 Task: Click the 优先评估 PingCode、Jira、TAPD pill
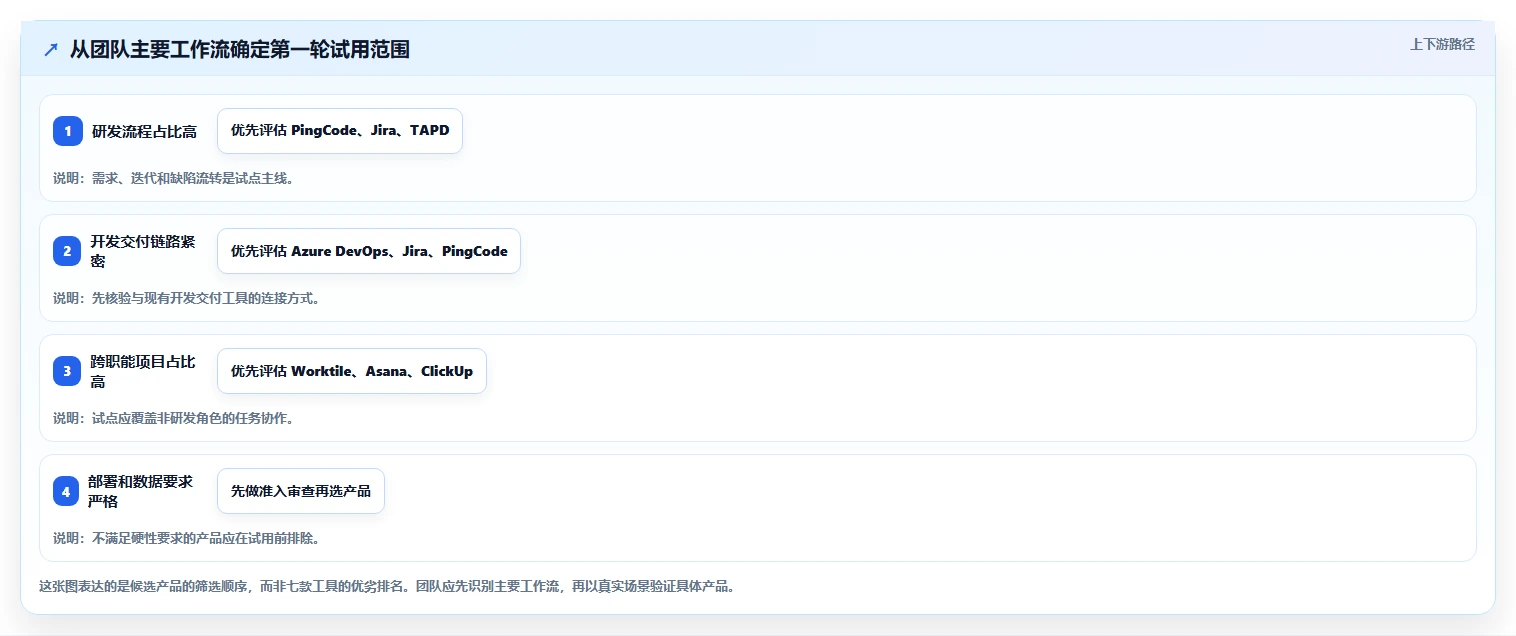pos(340,131)
